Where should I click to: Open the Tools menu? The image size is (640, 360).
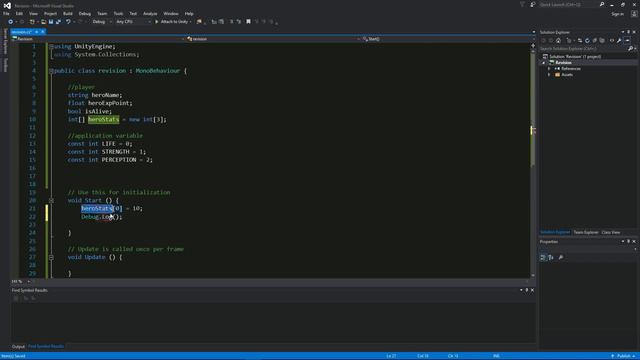point(118,13)
